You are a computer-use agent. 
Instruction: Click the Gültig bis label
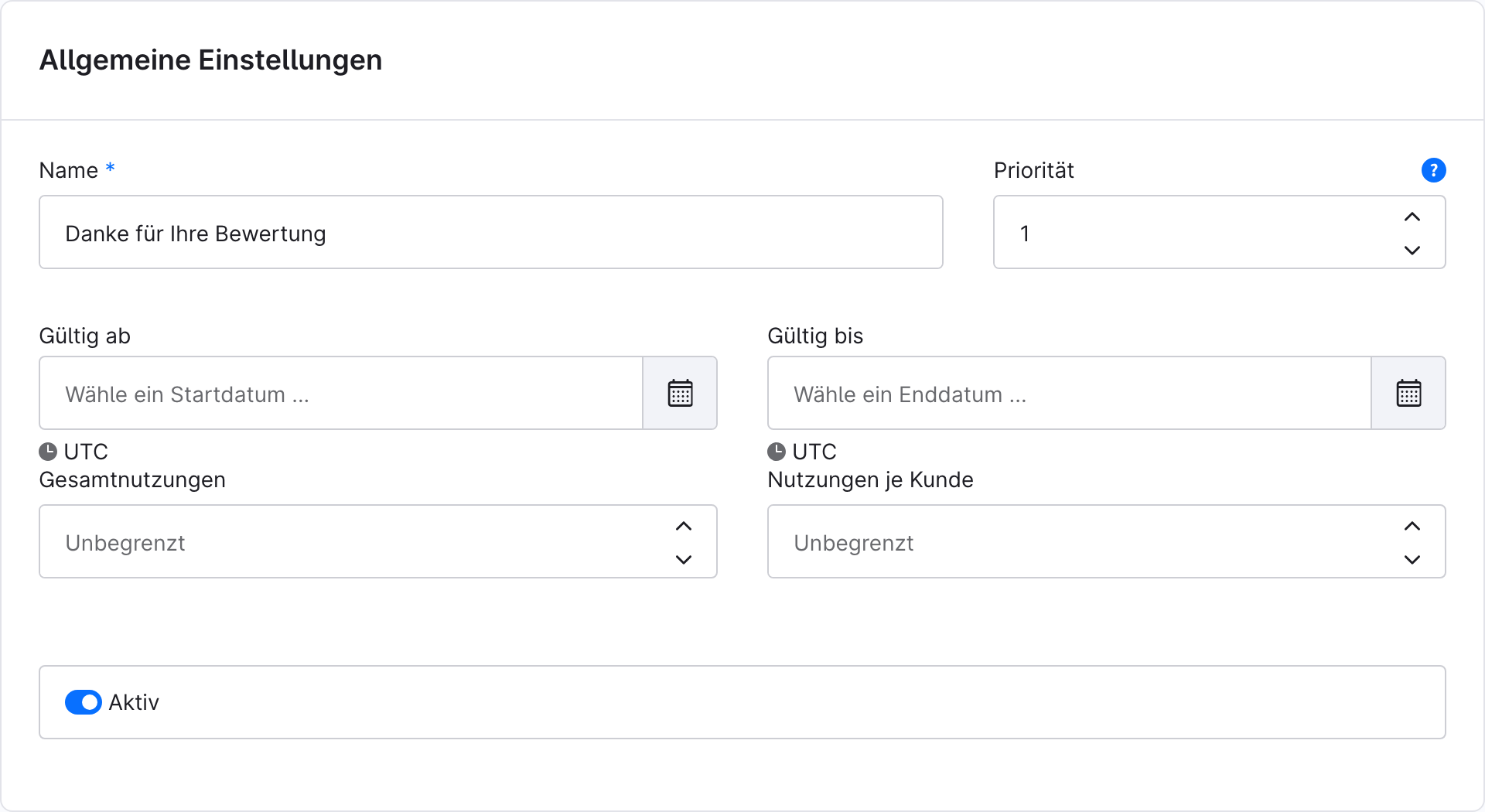[x=815, y=336]
